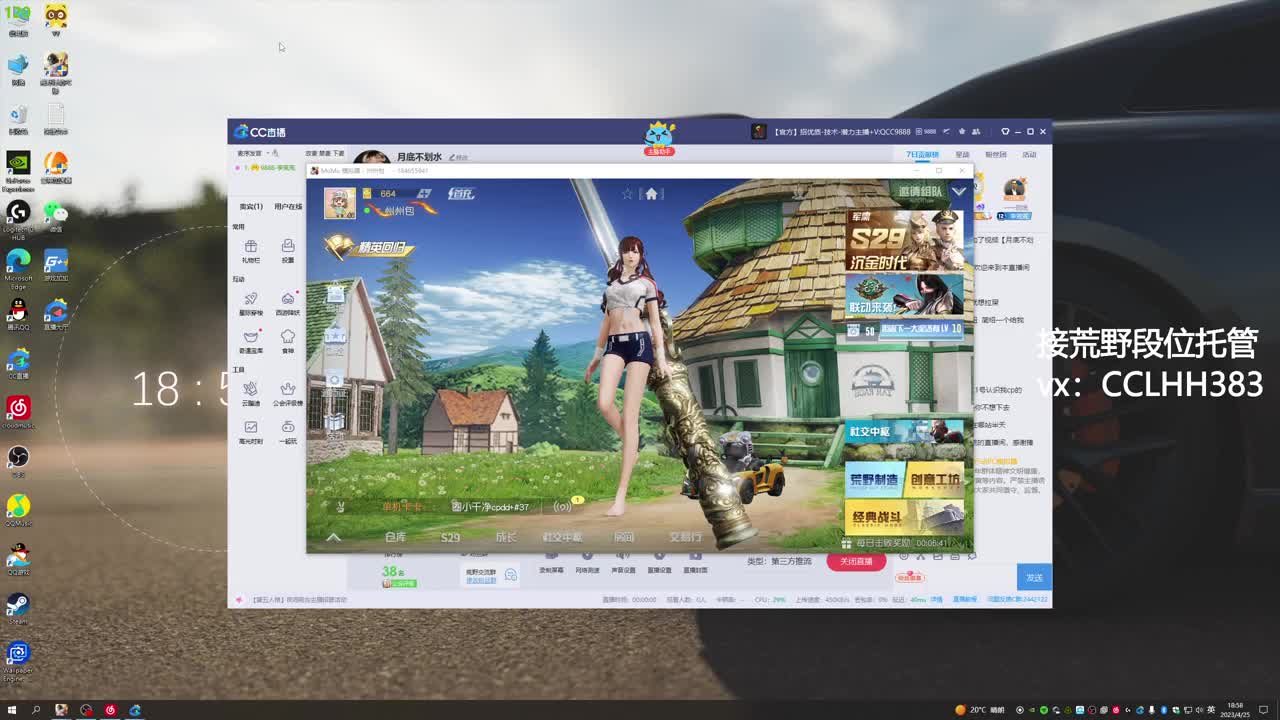This screenshot has width=1280, height=720.
Task: Open the 主播助手 mascot icon
Action: (x=659, y=139)
